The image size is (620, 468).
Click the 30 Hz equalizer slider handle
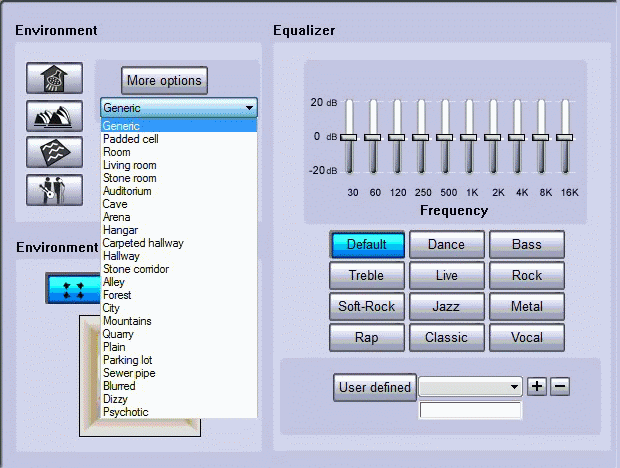tap(349, 137)
